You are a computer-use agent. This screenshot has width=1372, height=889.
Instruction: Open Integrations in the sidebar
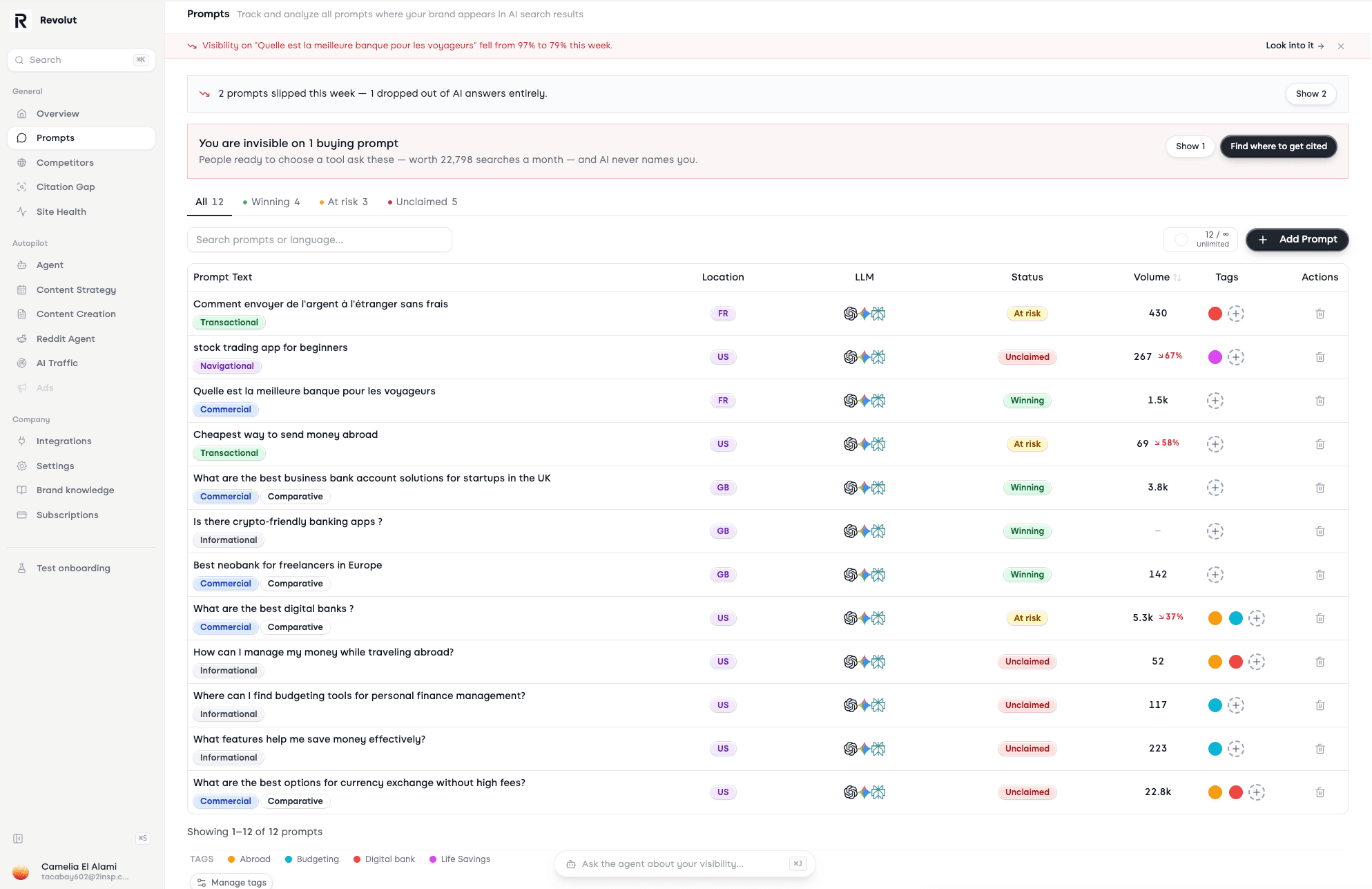(81, 441)
